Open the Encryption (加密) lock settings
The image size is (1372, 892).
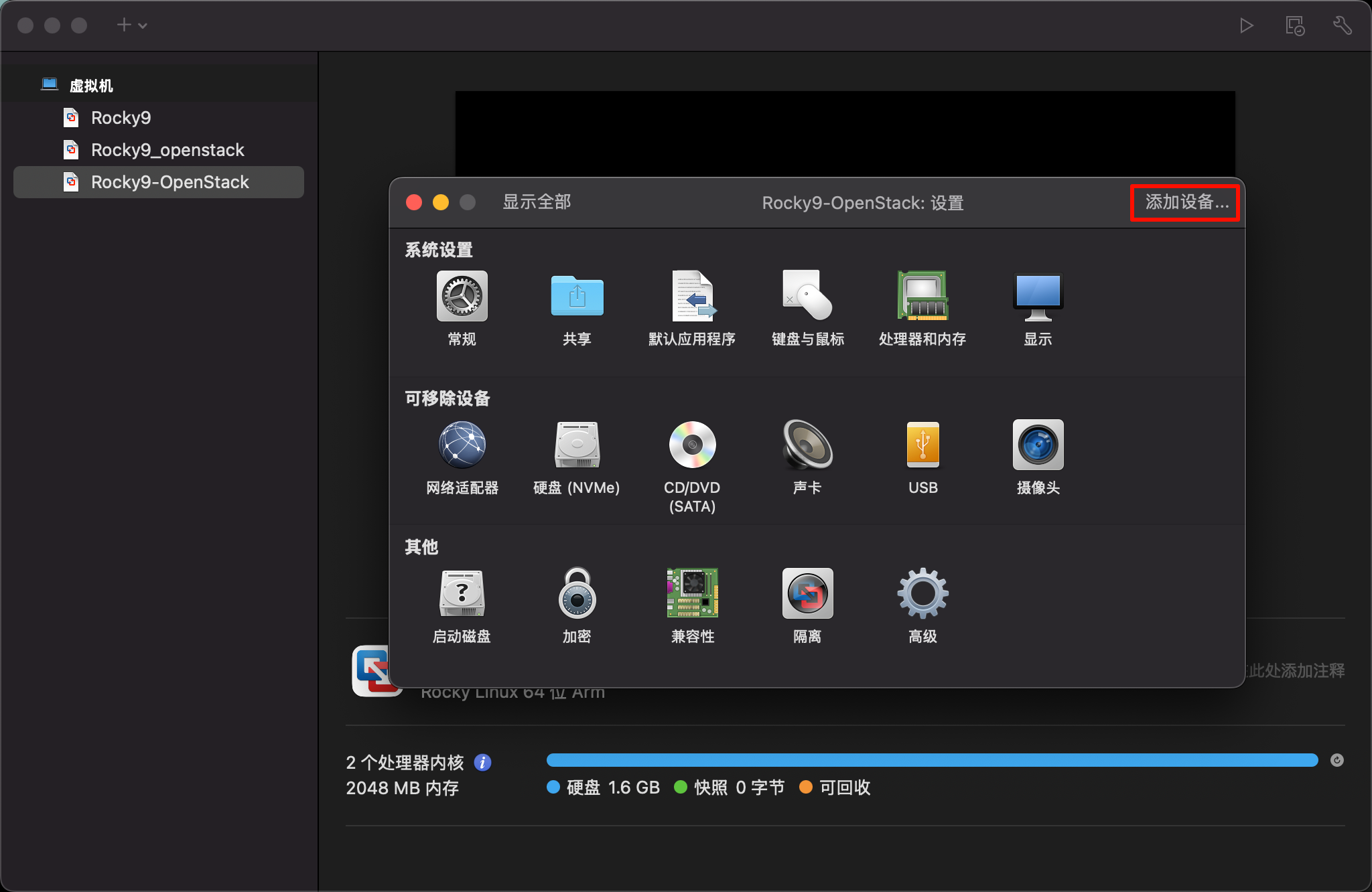click(577, 594)
